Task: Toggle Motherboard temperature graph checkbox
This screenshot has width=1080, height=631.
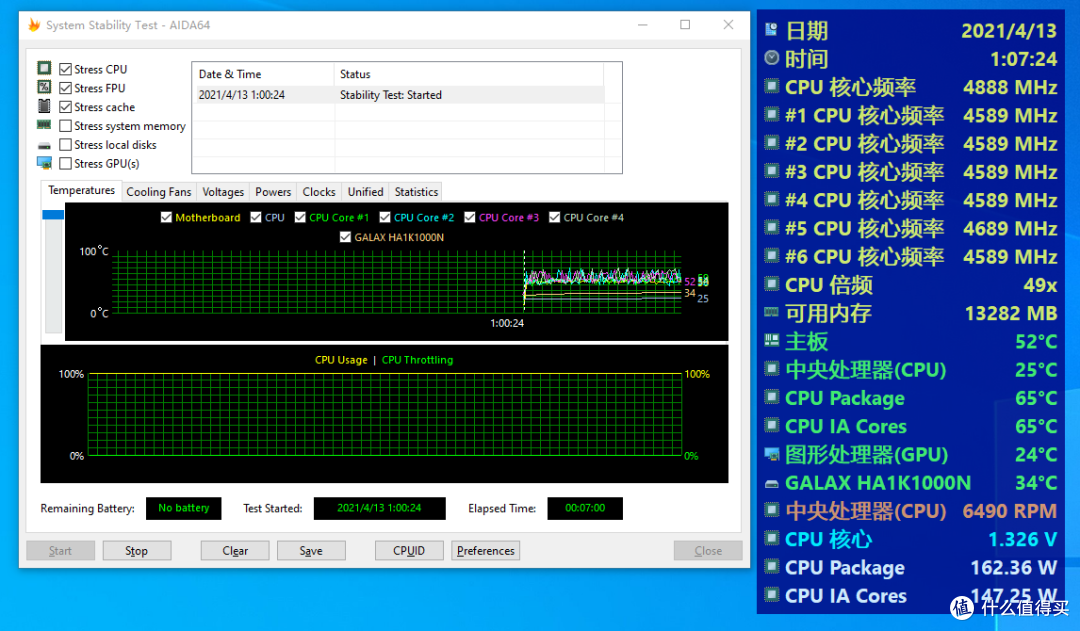Action: 166,217
